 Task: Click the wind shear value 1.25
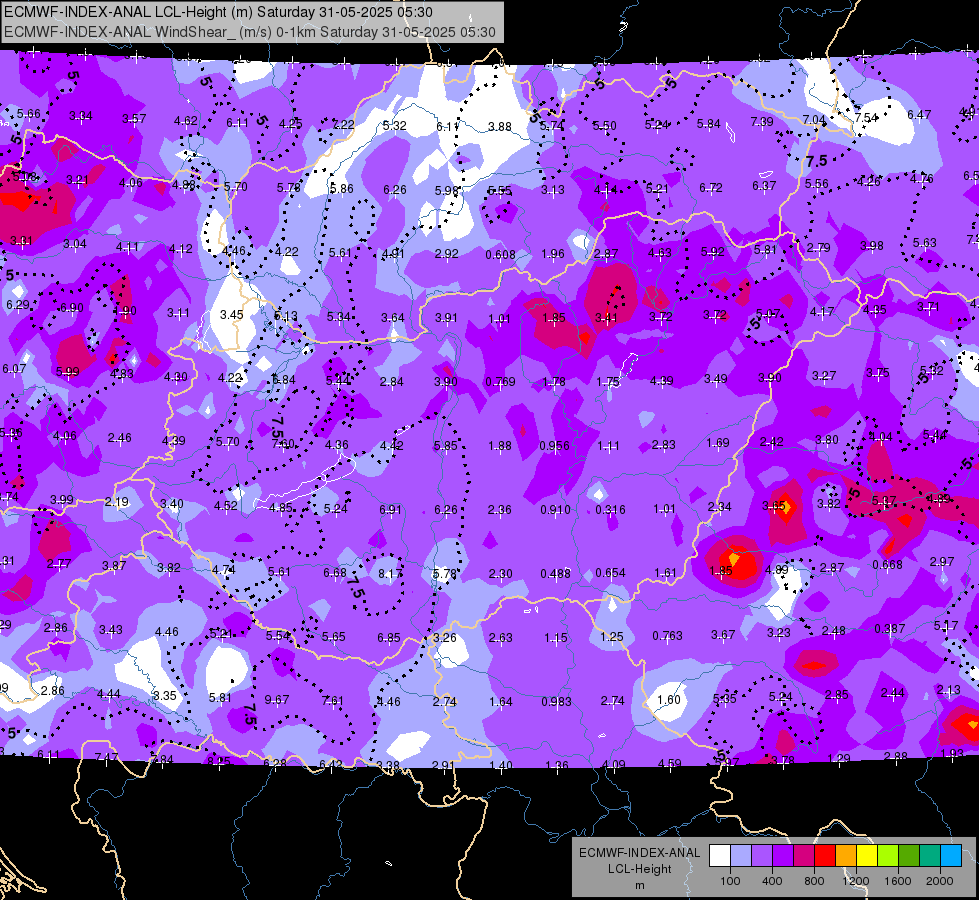click(x=611, y=636)
